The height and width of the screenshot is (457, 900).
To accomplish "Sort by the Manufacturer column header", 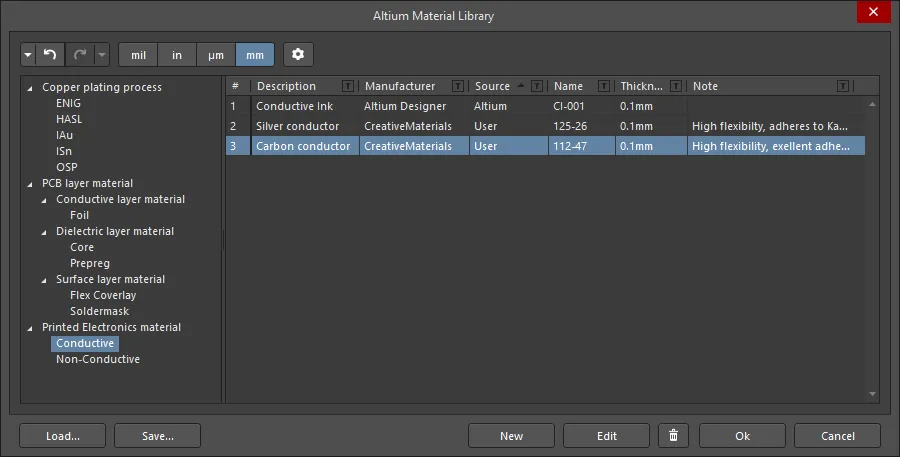I will 400,86.
